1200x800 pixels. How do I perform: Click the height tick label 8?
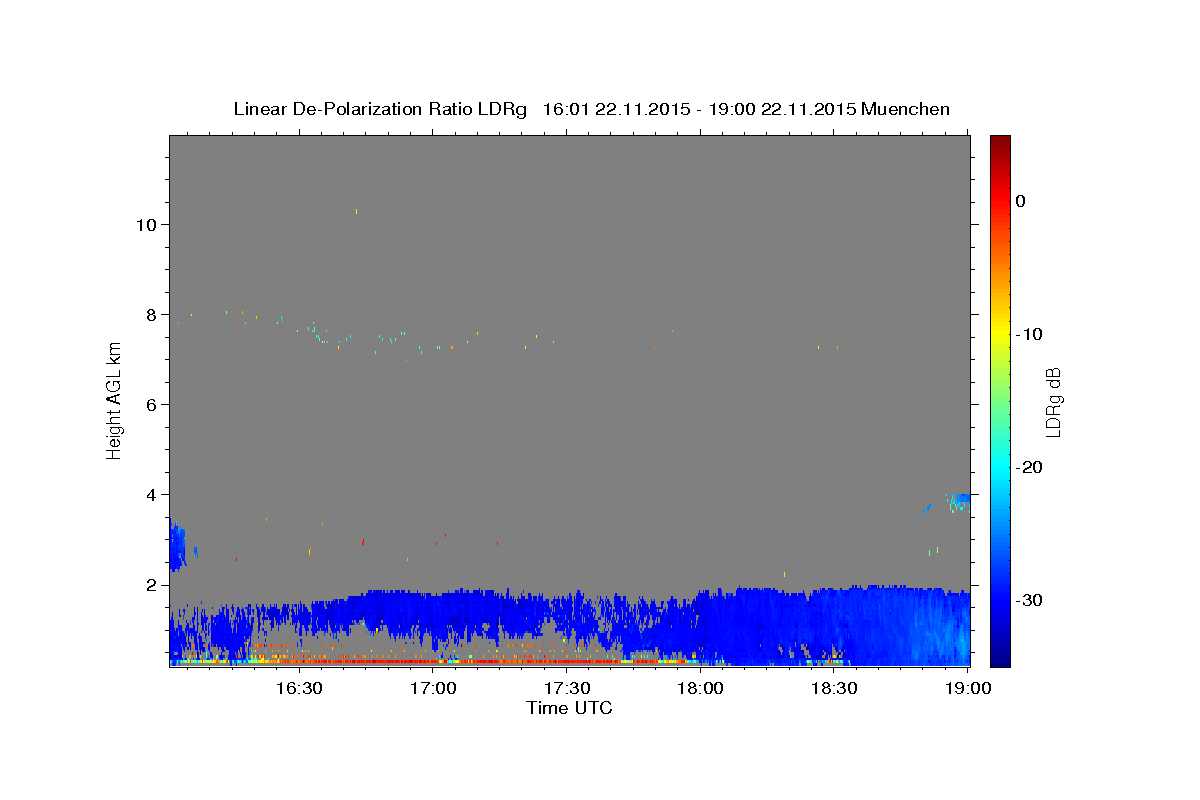click(x=151, y=314)
